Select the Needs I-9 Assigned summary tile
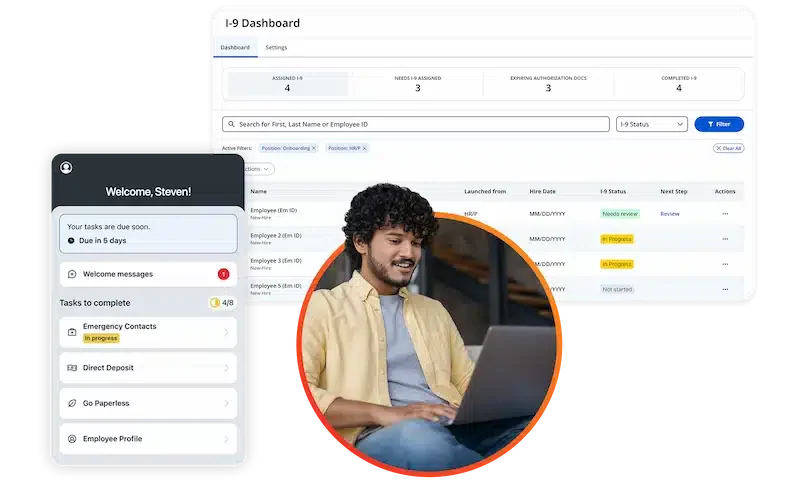The image size is (800, 485). pos(418,84)
